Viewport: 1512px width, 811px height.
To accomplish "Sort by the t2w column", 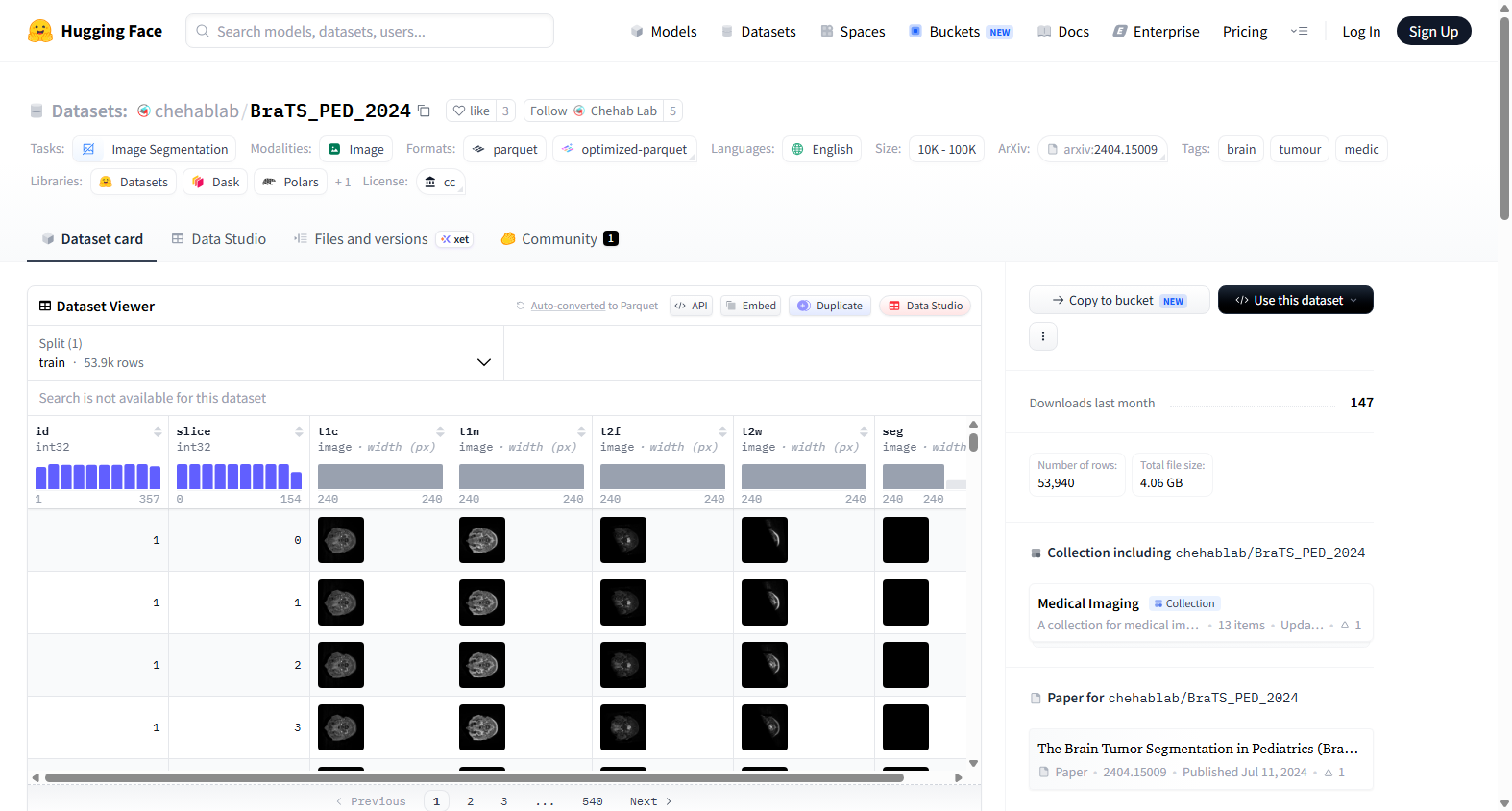I will pos(864,431).
